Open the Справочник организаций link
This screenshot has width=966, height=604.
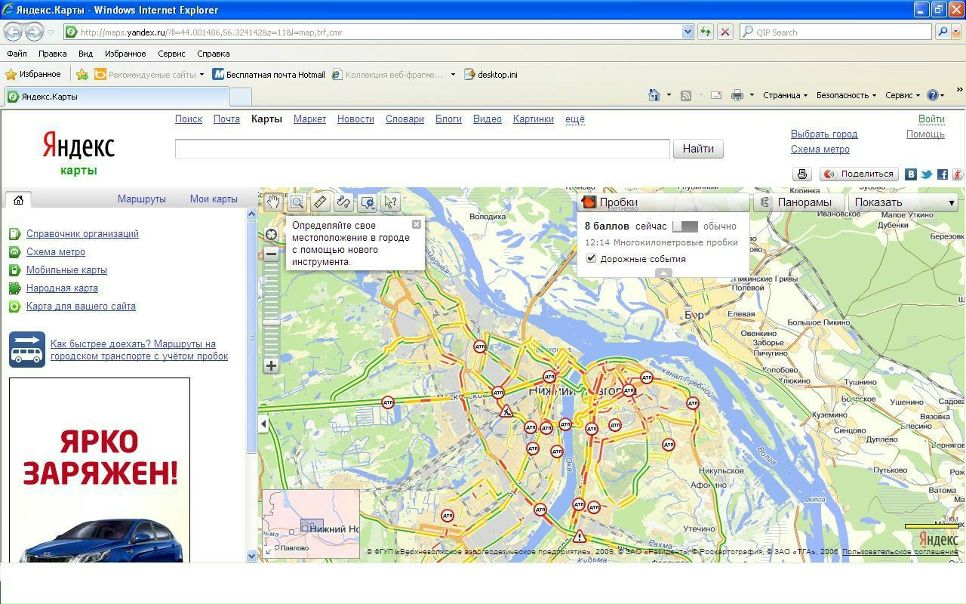(82, 234)
